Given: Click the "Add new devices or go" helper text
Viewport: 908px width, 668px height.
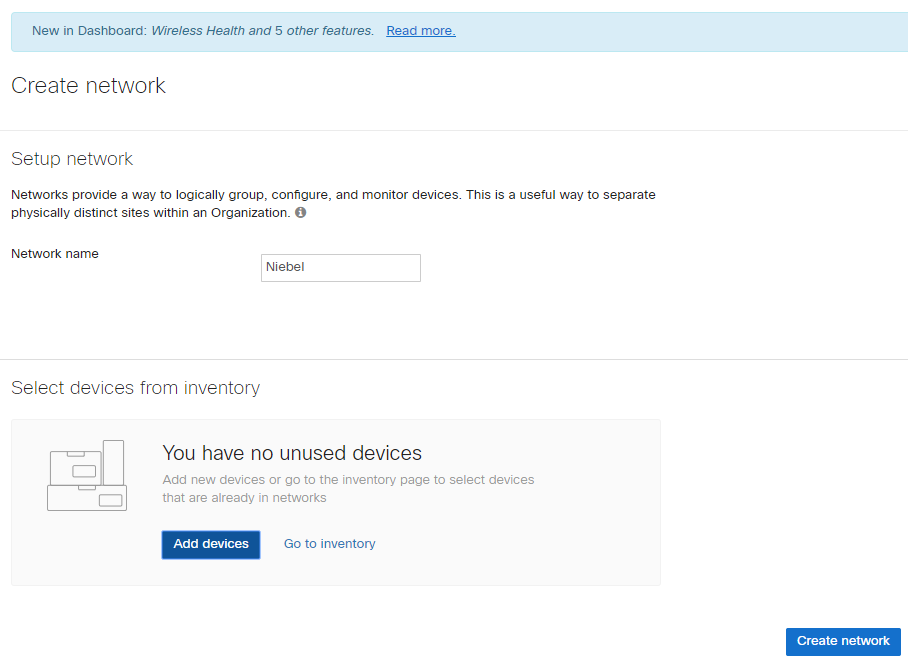Looking at the screenshot, I should 348,480.
